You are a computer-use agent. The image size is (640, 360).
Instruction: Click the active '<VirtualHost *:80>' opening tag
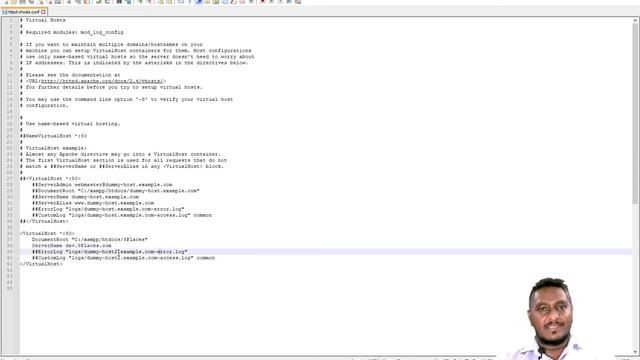[x=47, y=233]
